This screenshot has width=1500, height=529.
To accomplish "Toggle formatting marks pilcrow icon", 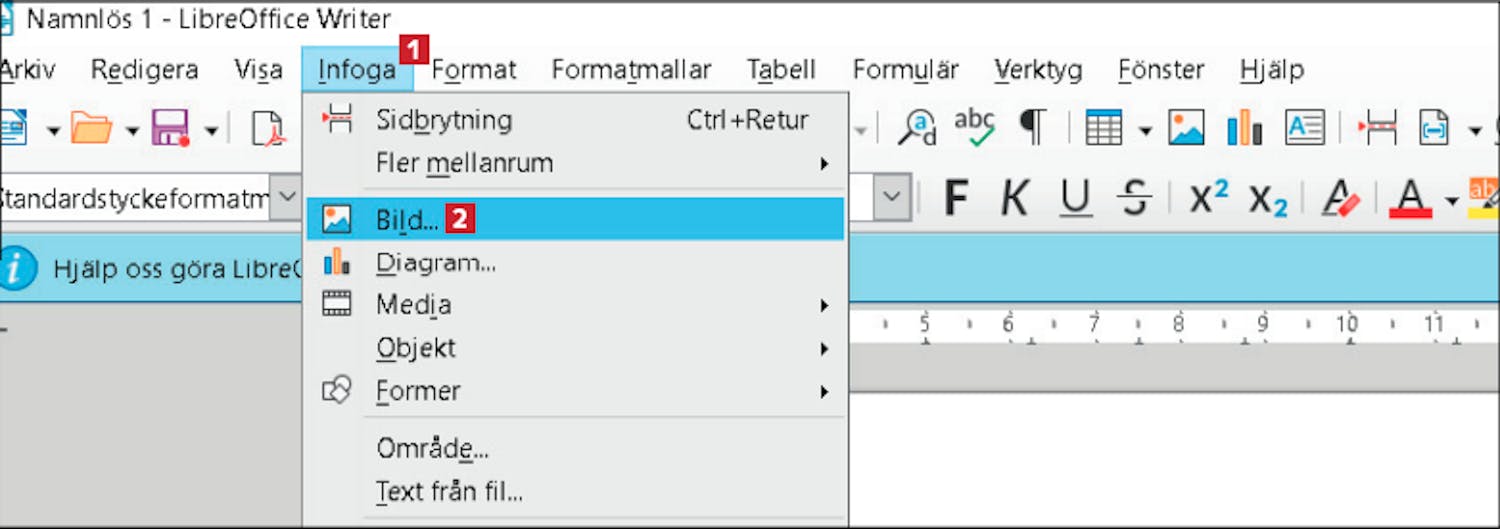I will [1032, 128].
